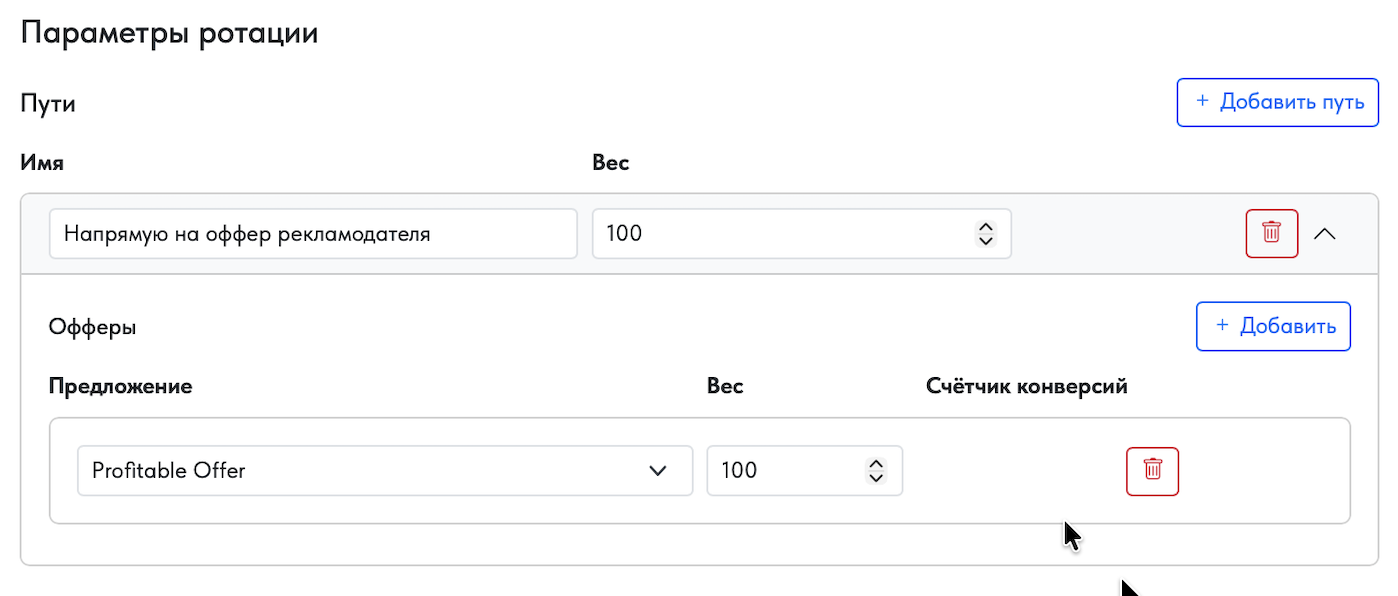This screenshot has width=1398, height=596.
Task: Click the chevron arrow in the Предложение select
Action: click(x=657, y=470)
